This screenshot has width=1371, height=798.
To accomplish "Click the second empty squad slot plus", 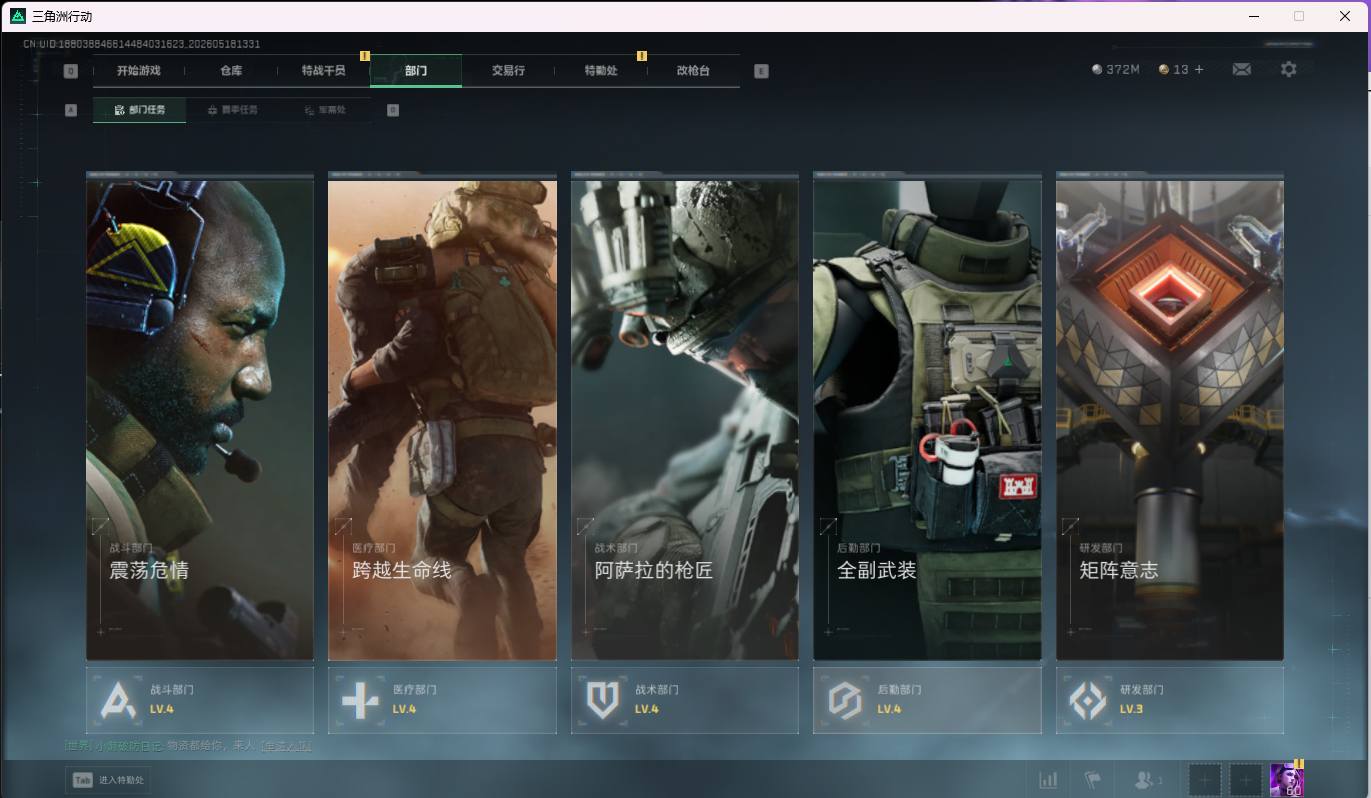I will 1245,780.
